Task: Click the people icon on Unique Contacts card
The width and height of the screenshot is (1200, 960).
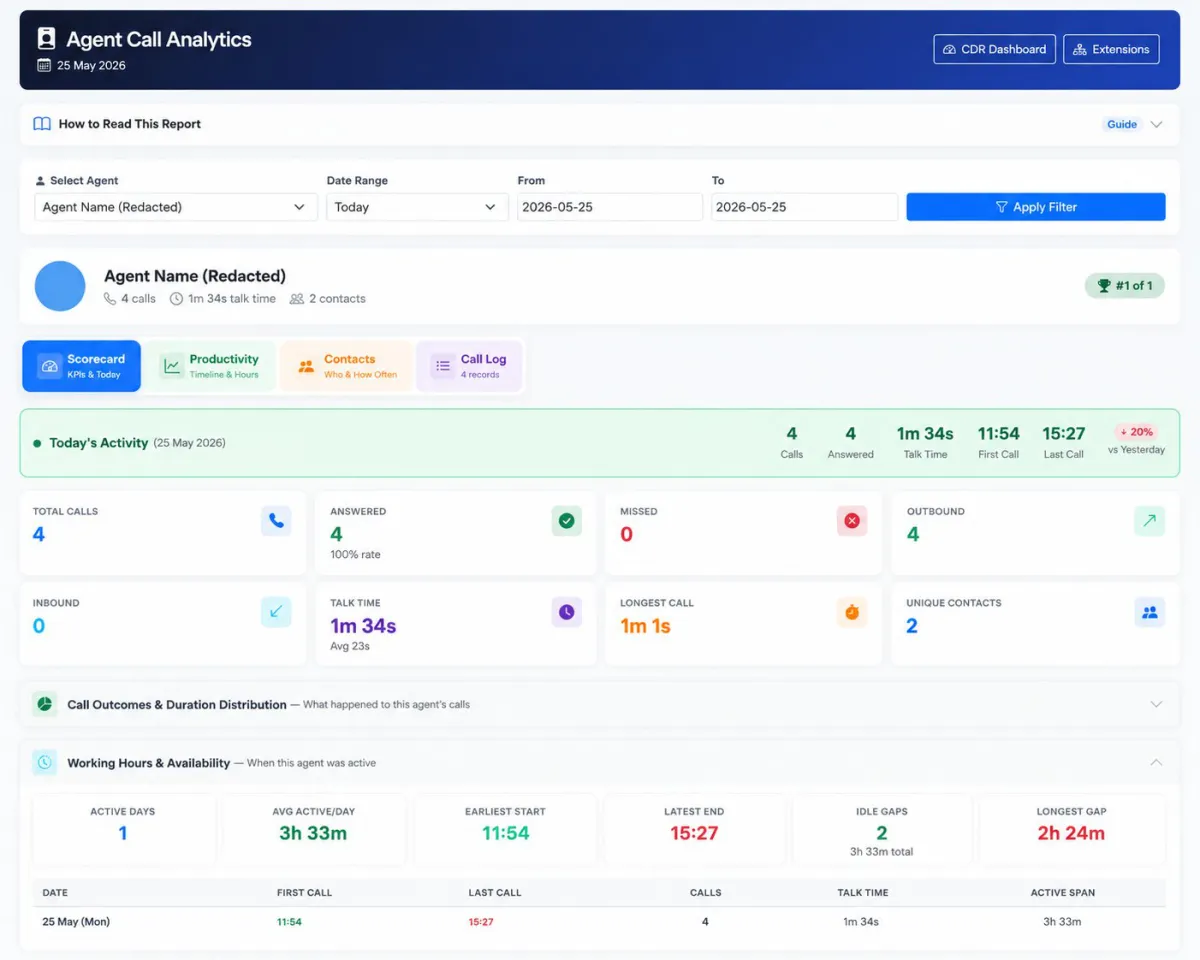Action: coord(1149,612)
